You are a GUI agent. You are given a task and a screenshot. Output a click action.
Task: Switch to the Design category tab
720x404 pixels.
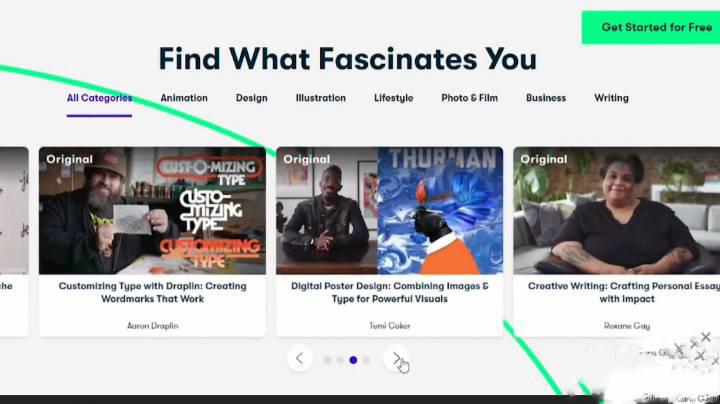coord(252,98)
